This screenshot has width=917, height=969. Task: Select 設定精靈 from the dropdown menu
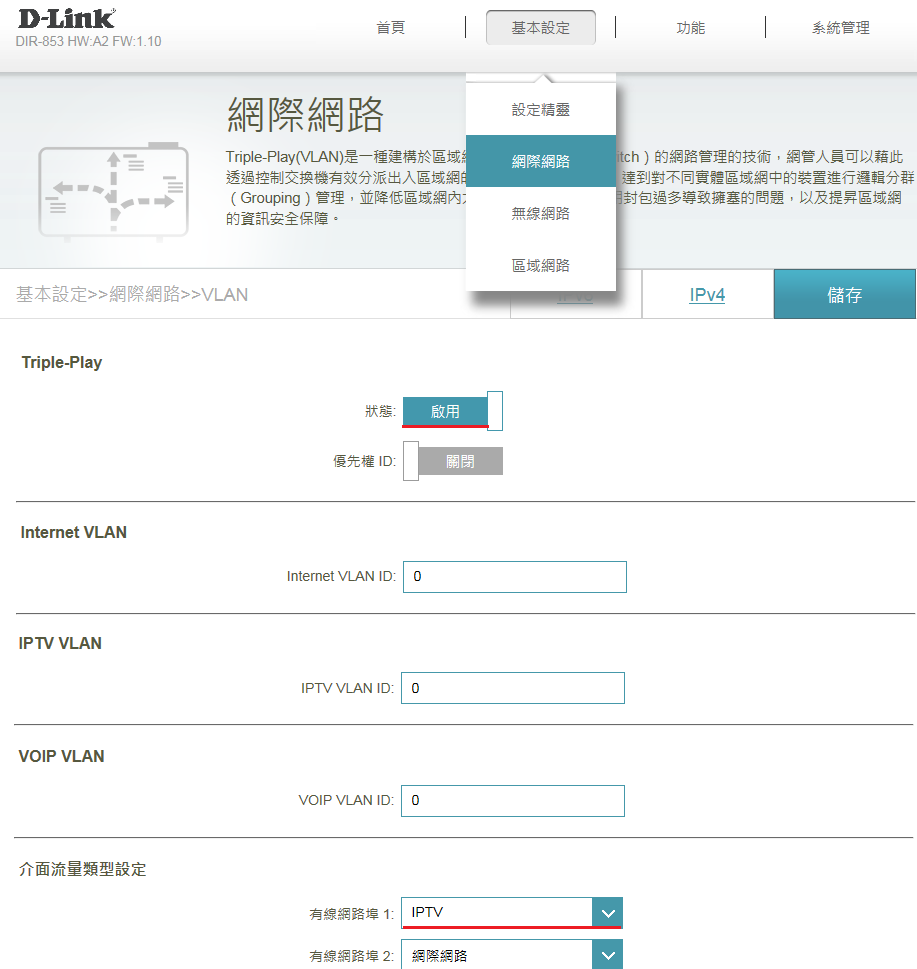[540, 110]
